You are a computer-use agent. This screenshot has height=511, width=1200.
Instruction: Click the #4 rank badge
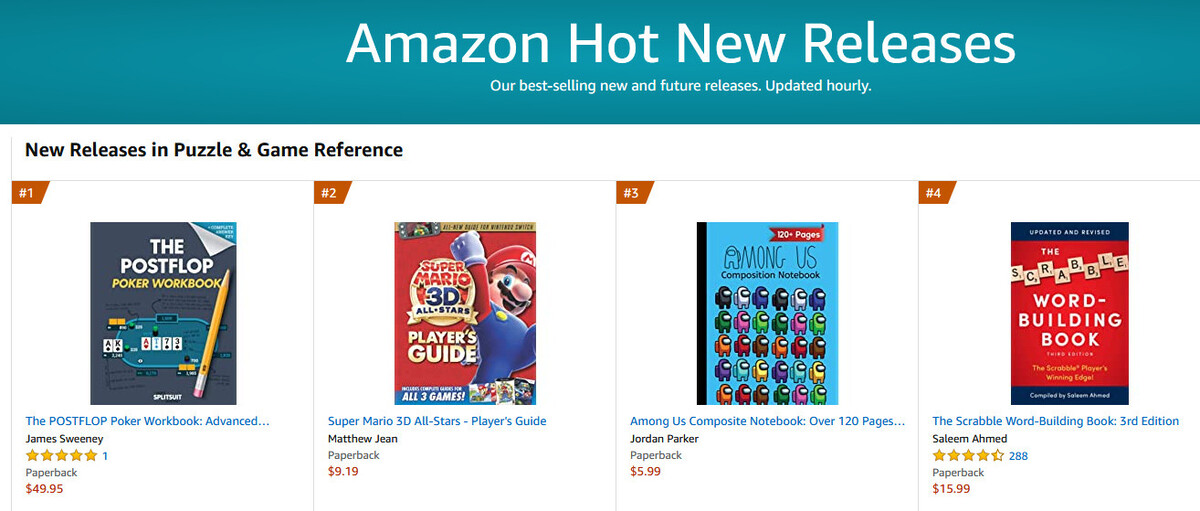934,193
